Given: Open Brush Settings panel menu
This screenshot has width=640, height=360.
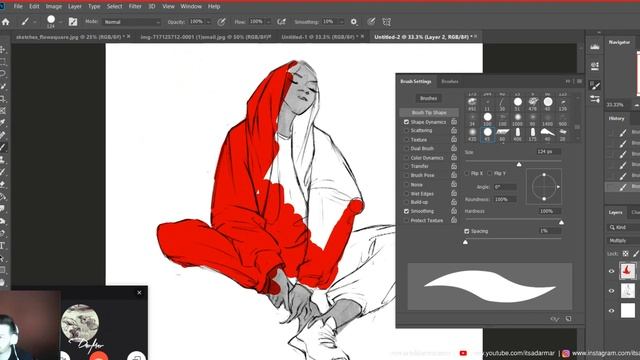Looking at the screenshot, I should coord(579,81).
